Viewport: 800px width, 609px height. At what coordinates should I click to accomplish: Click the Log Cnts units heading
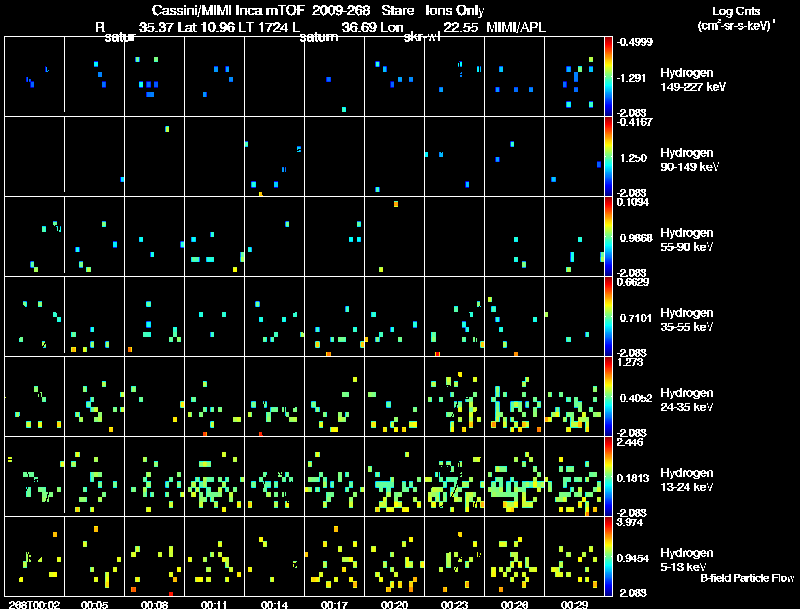[x=735, y=17]
